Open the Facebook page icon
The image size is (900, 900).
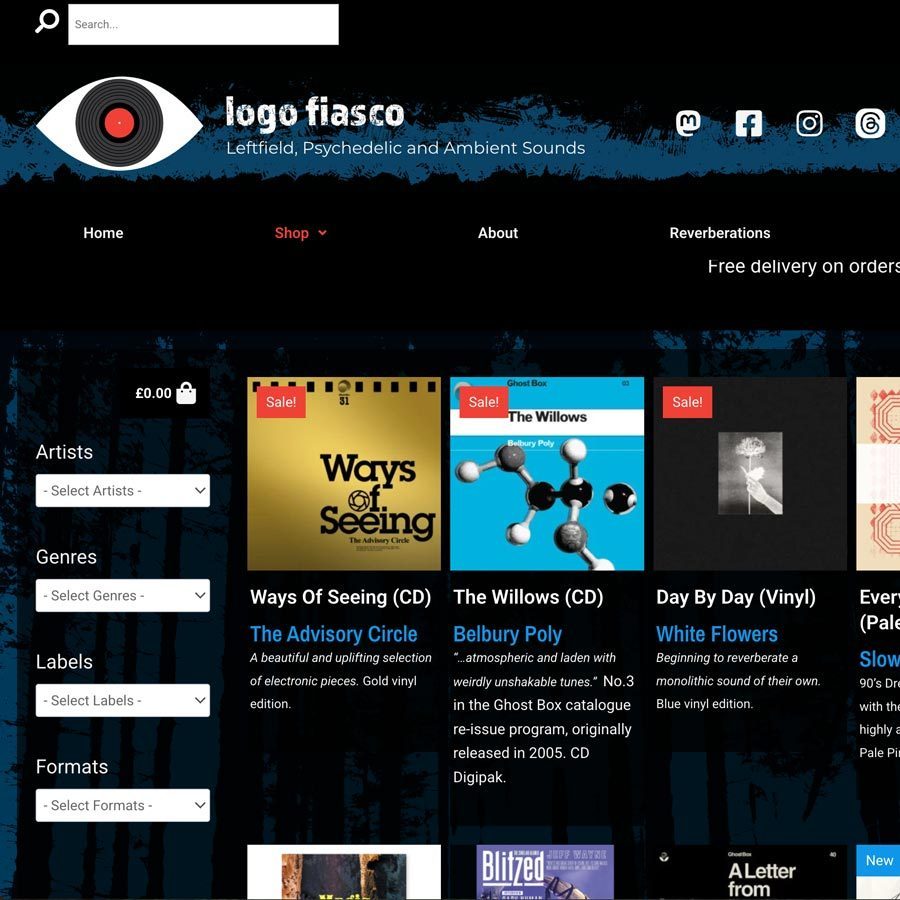(x=748, y=123)
